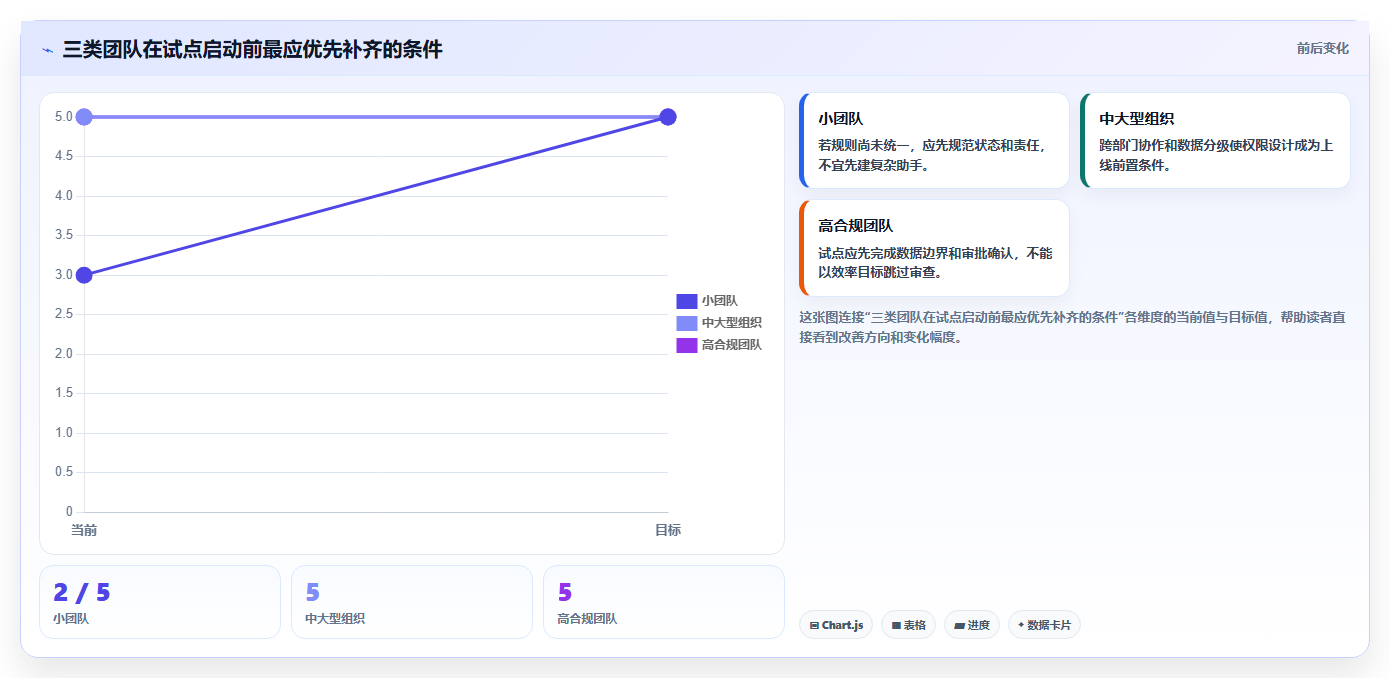This screenshot has height=678, width=1390.
Task: Select the 数据卡片 tag
Action: click(x=1044, y=625)
